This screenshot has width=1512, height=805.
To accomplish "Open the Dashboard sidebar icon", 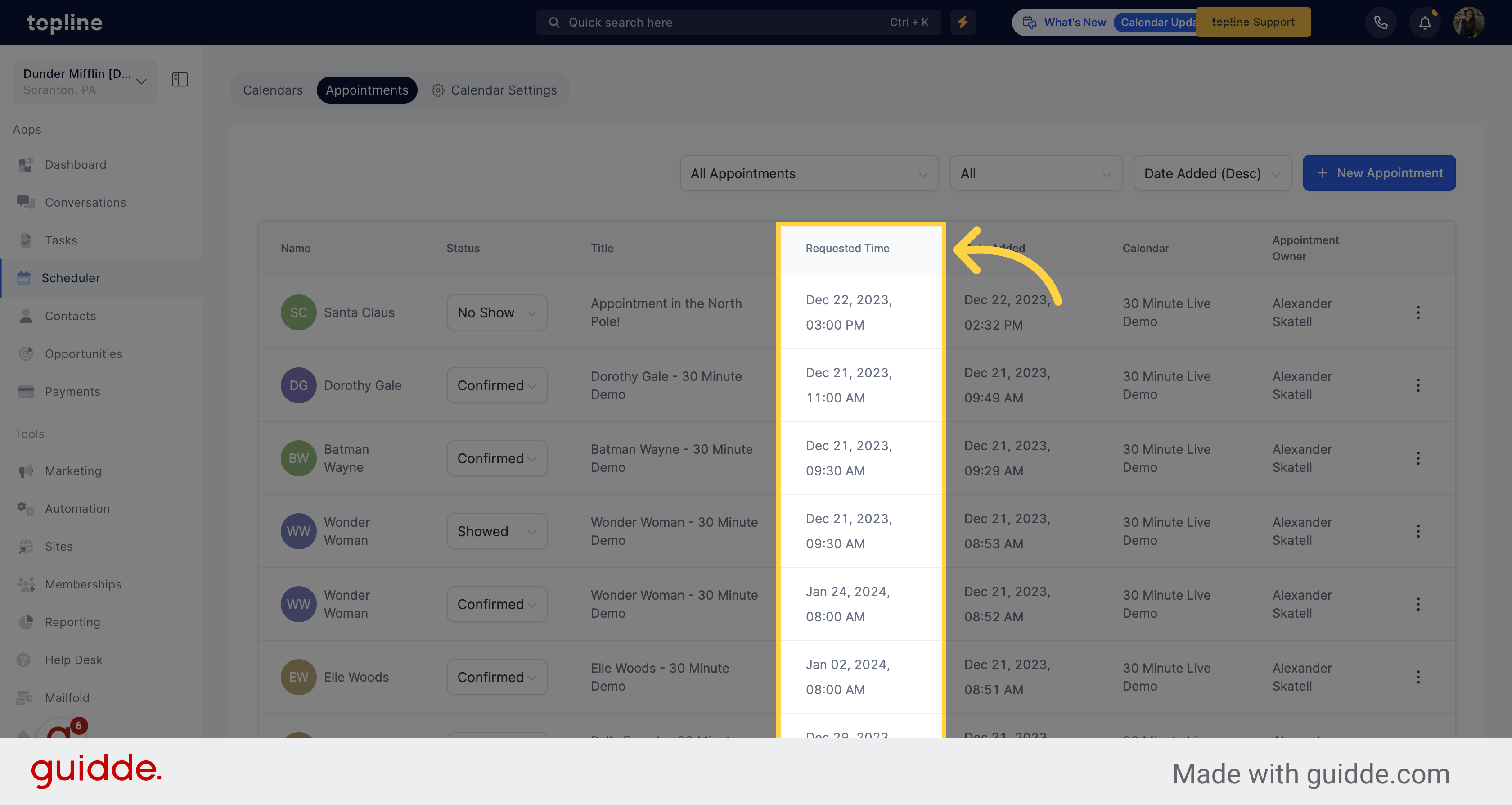I will point(26,165).
